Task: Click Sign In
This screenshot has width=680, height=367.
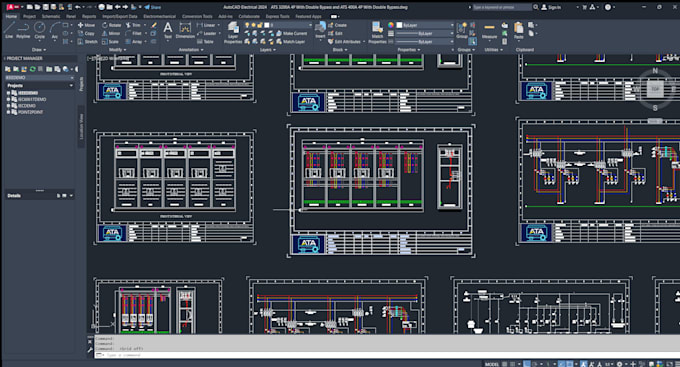Action: pyautogui.click(x=551, y=7)
